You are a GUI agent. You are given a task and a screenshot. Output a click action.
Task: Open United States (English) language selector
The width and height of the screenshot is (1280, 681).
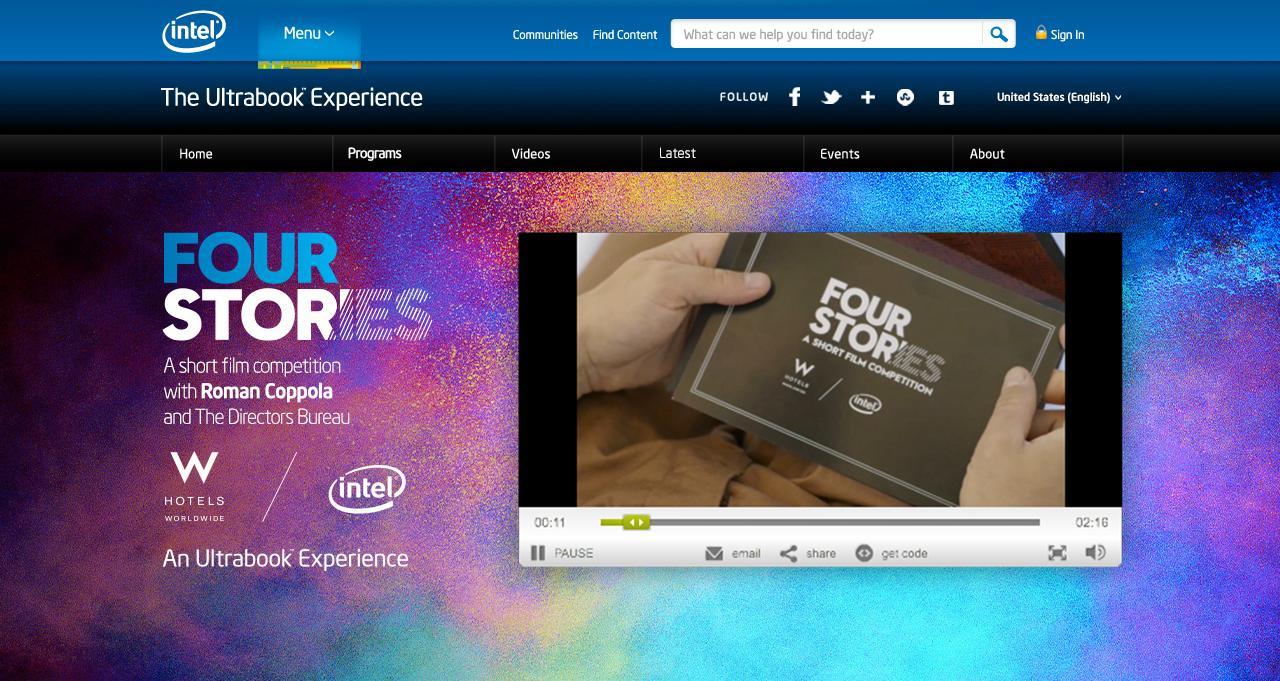click(x=1058, y=97)
